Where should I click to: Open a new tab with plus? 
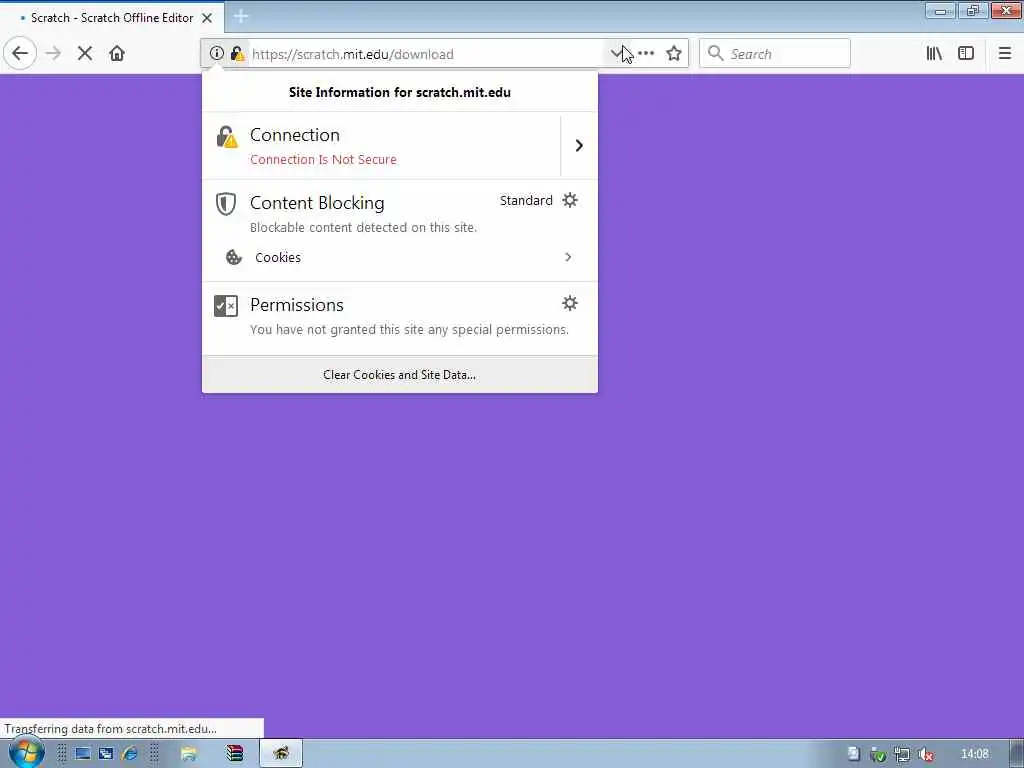coord(241,16)
